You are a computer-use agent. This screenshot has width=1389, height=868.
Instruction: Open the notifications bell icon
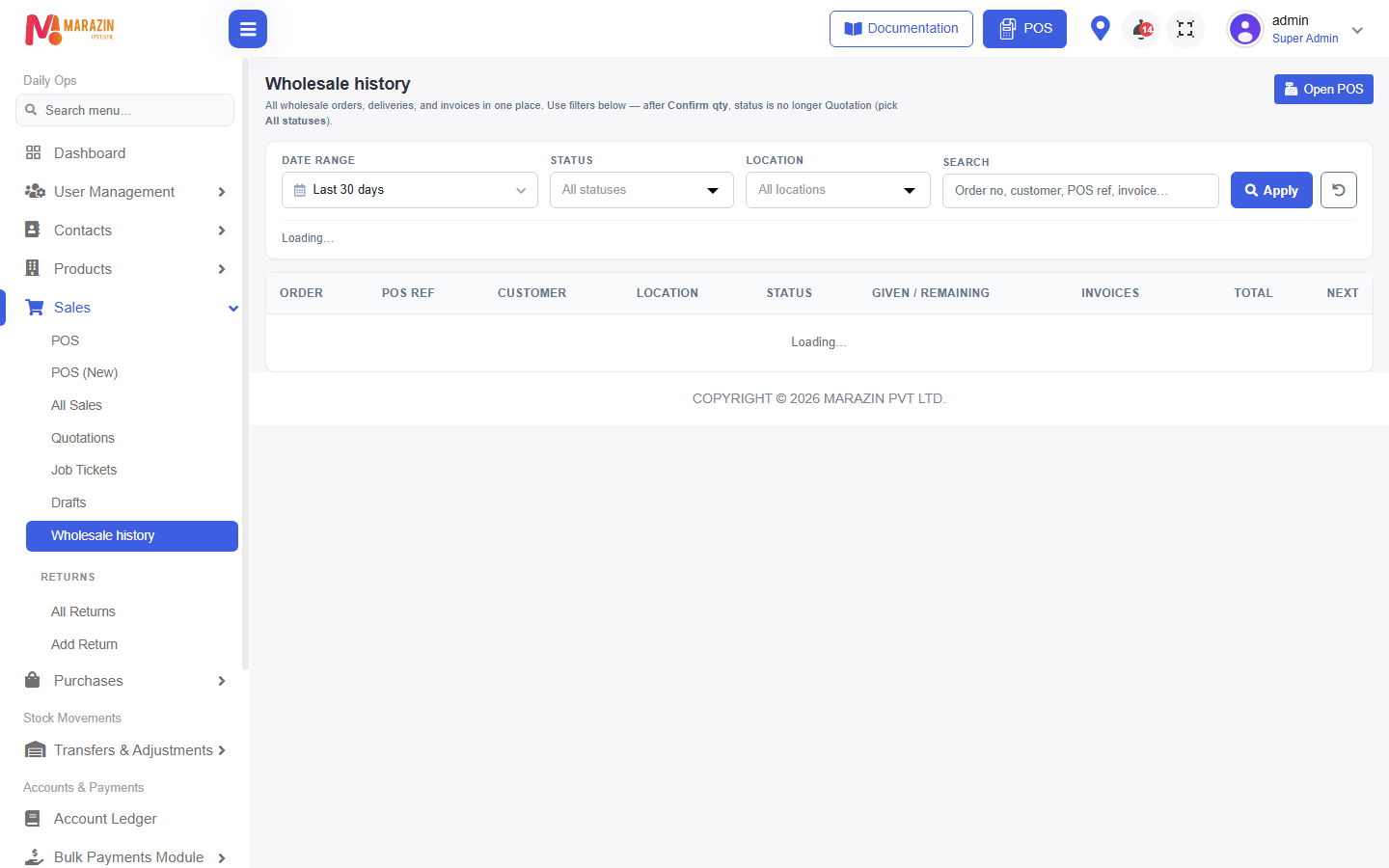[1142, 29]
